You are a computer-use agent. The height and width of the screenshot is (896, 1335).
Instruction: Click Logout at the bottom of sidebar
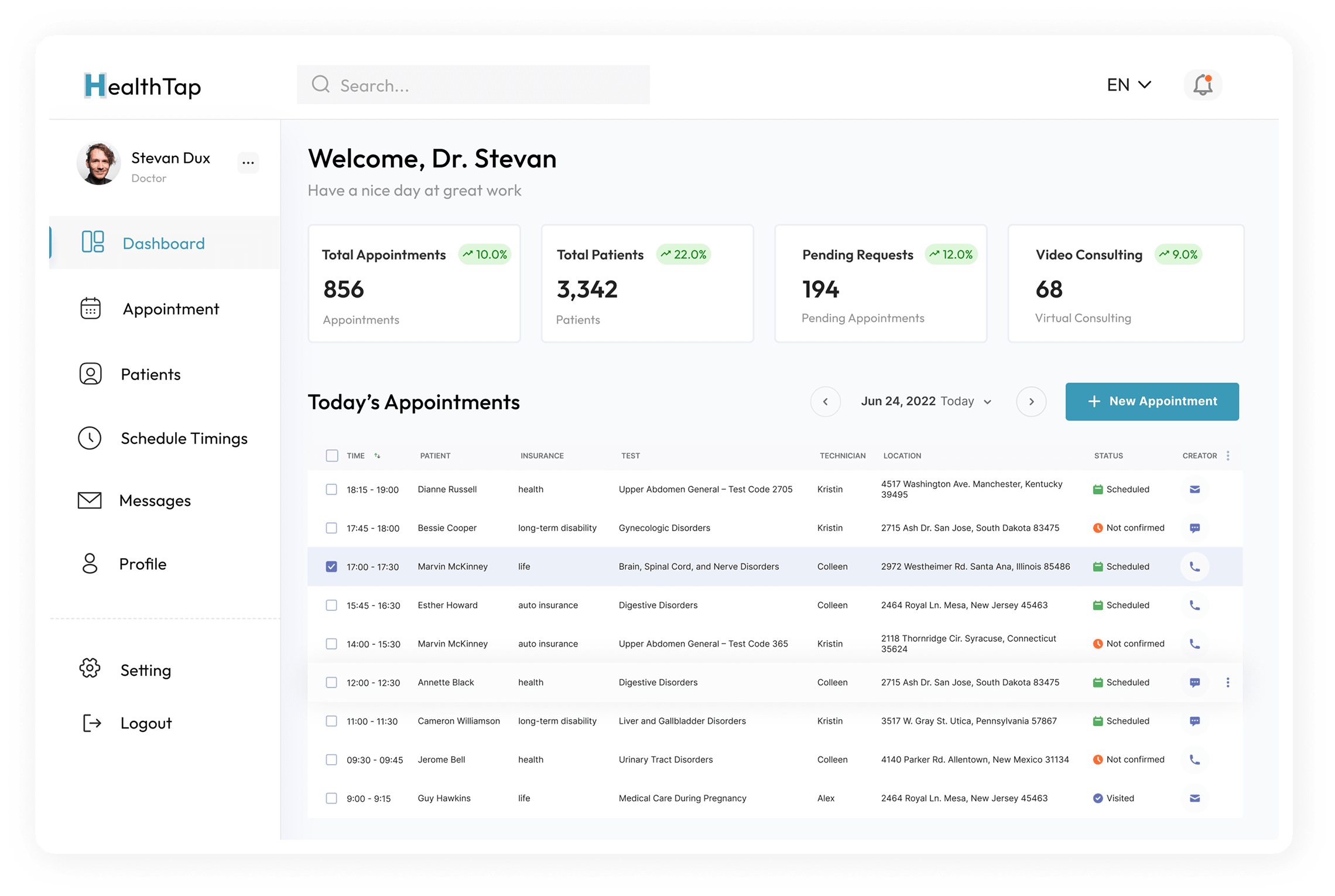(x=145, y=723)
